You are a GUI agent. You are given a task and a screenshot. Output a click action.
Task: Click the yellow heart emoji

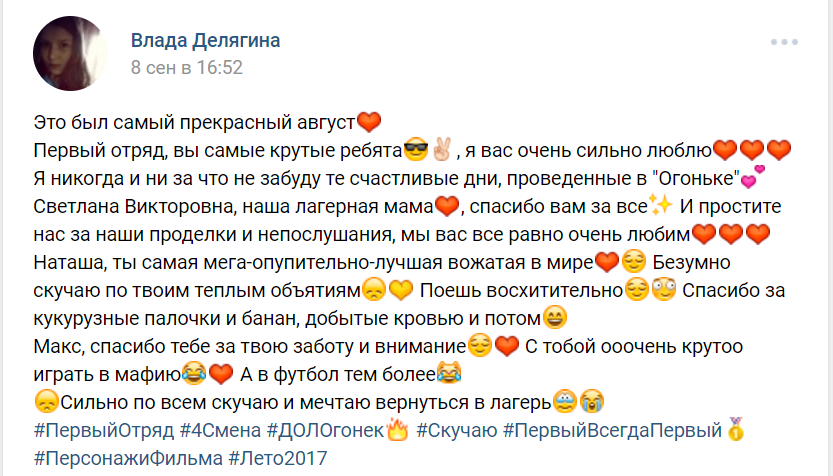(x=401, y=290)
